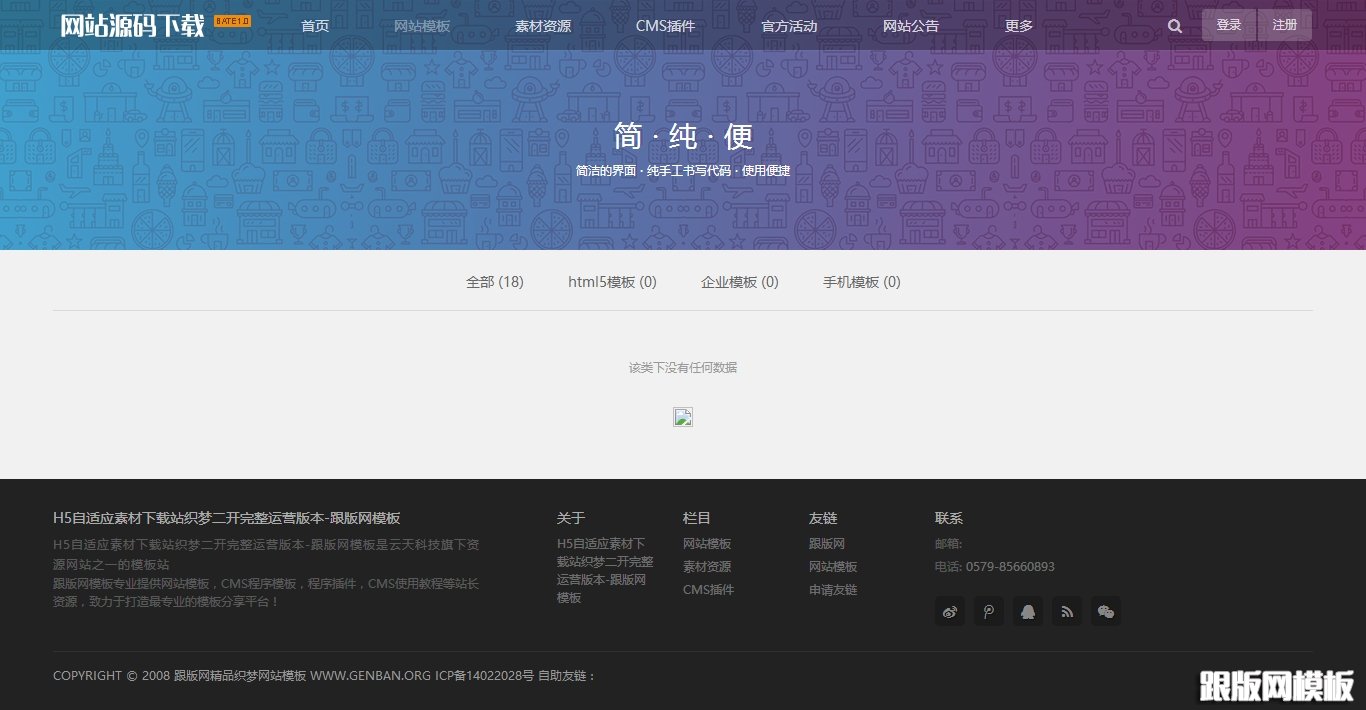The height and width of the screenshot is (710, 1366).
Task: Click the WeChat icon in footer
Action: point(1106,611)
